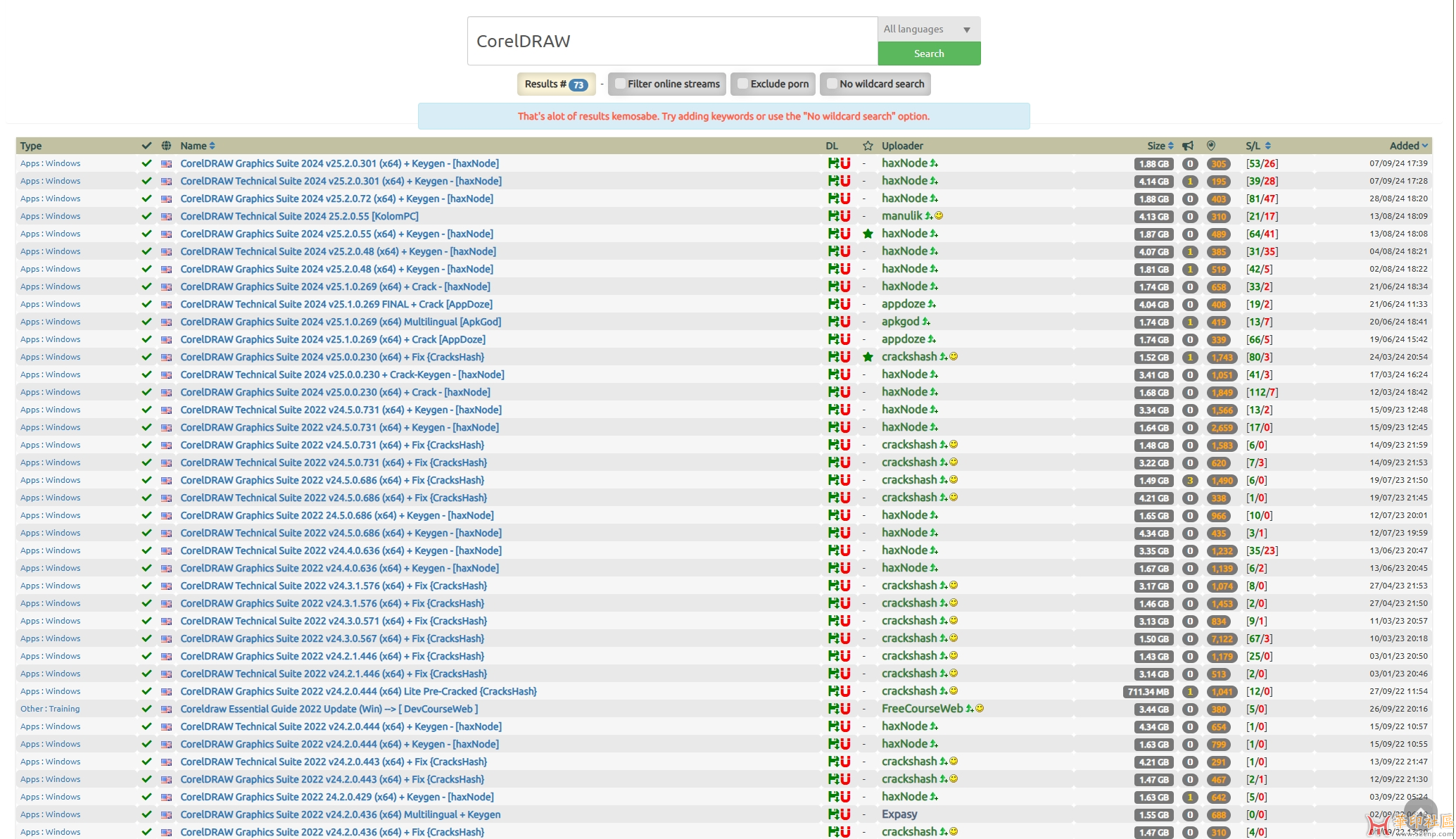This screenshot has width=1456, height=839.
Task: Click the 305 downloads badge in the first row
Action: pos(1219,164)
